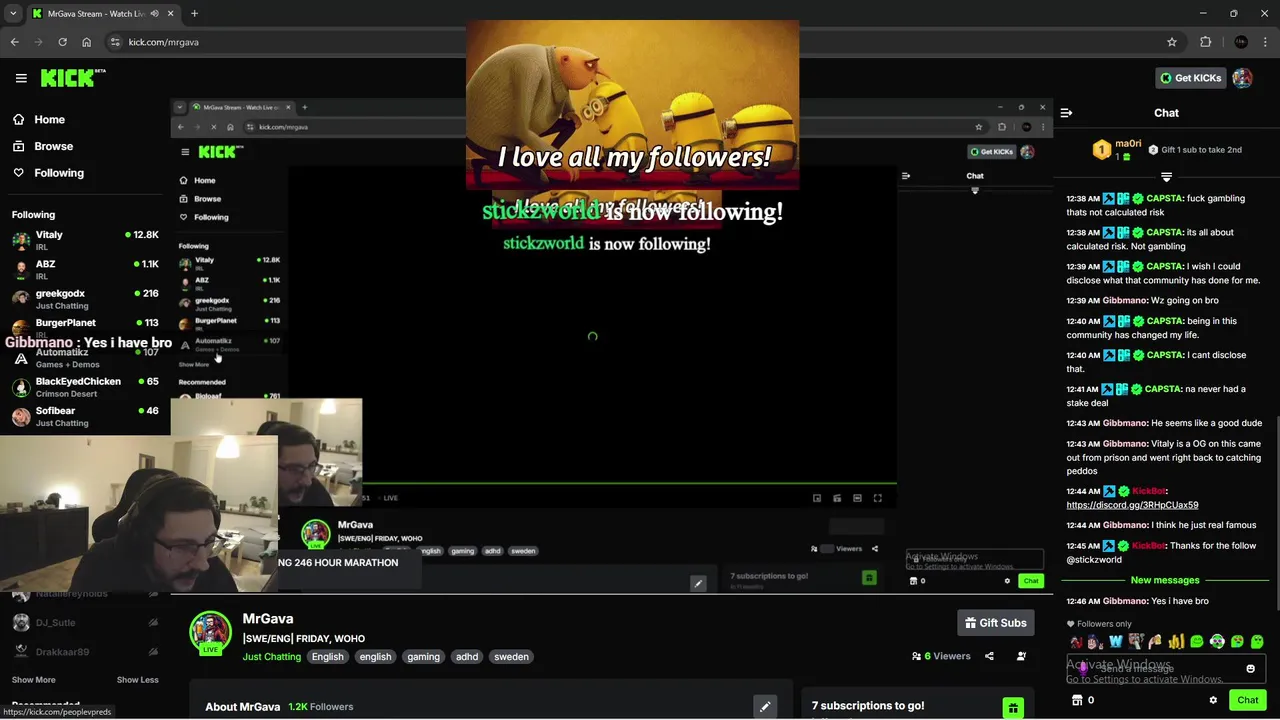Open chat settings gear icon
The width and height of the screenshot is (1280, 720).
1213,700
